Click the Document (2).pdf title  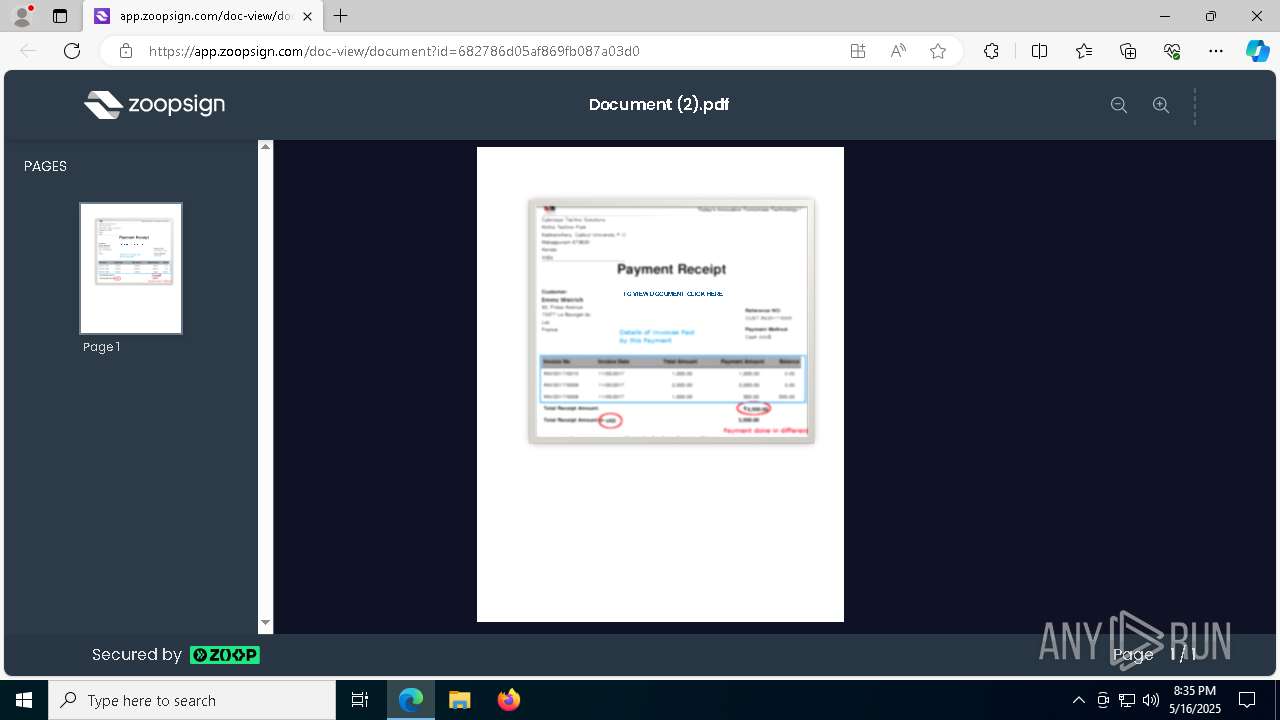point(659,105)
